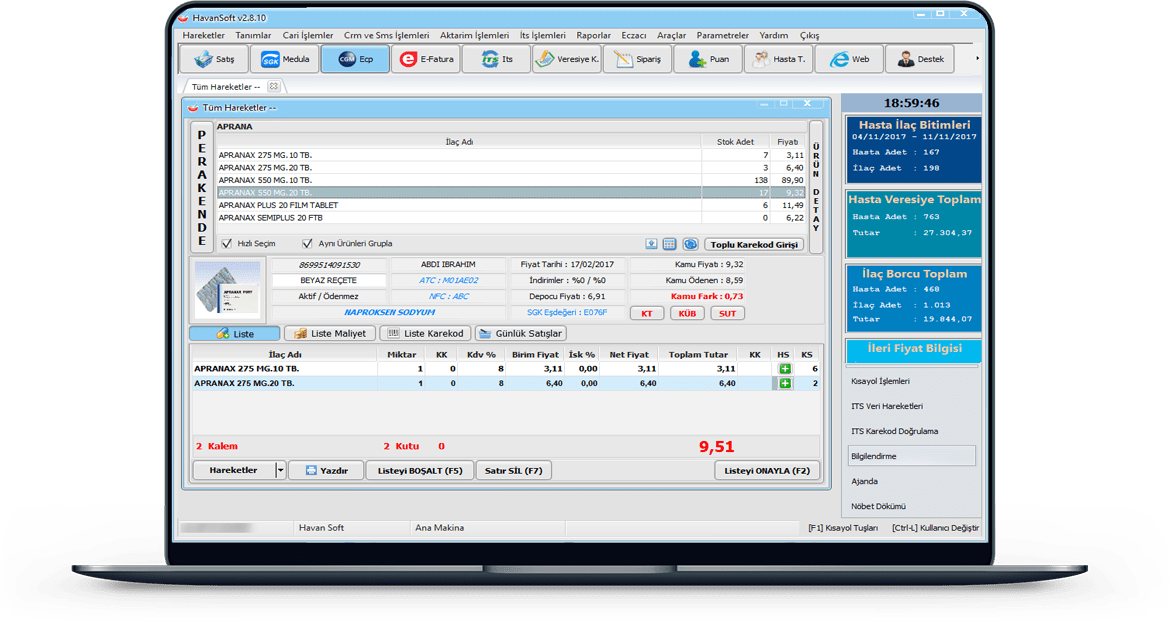The height and width of the screenshot is (622, 1170).
Task: Open the Raporlar menu
Action: point(593,34)
